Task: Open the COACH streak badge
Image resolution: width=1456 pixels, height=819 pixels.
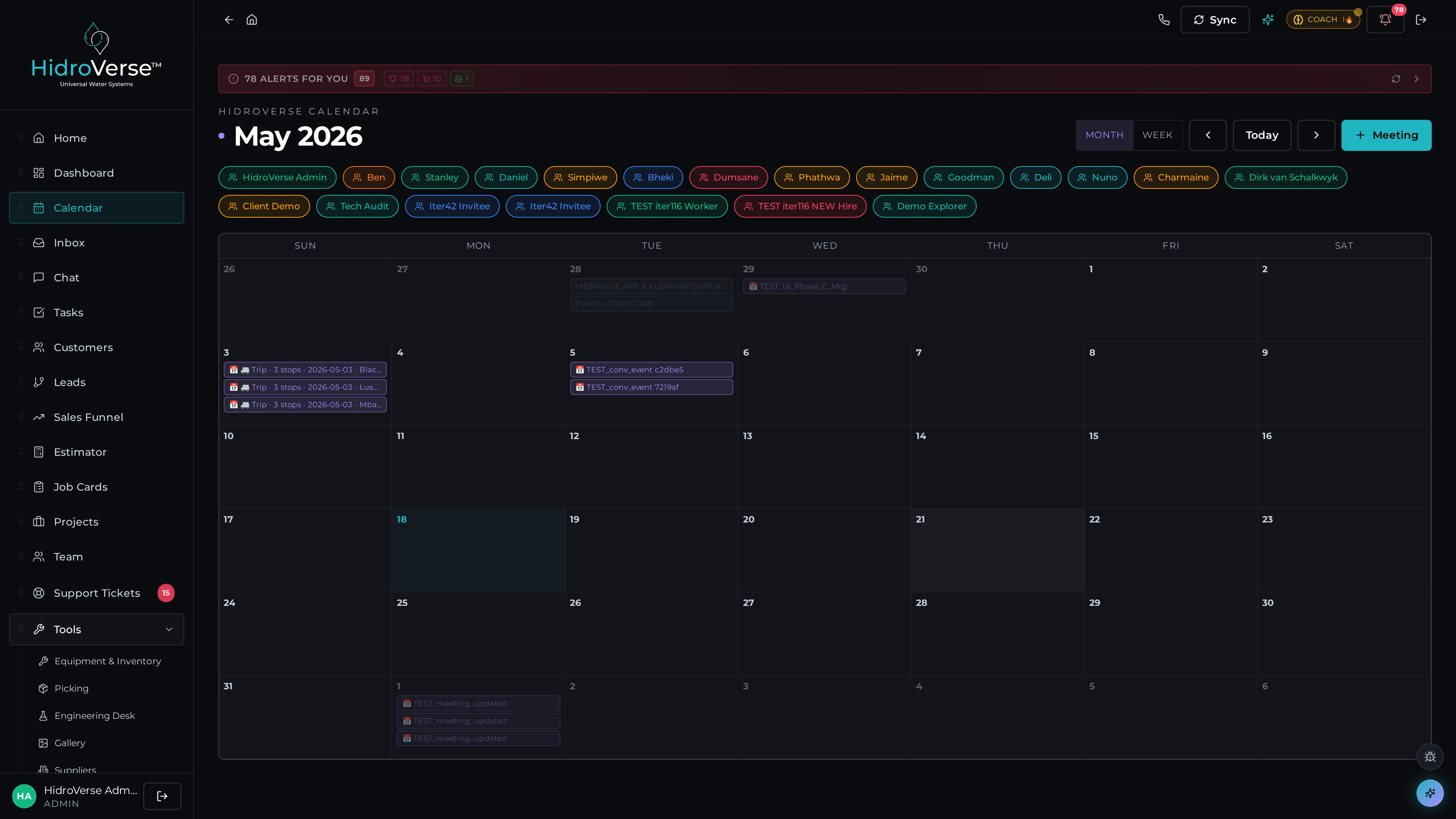Action: coord(1323,20)
